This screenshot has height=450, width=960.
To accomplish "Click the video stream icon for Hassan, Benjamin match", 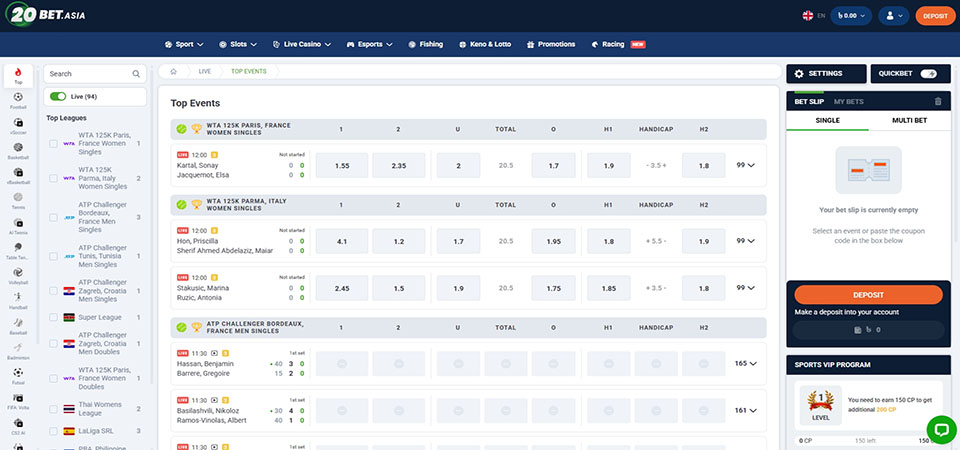I will pyautogui.click(x=214, y=353).
